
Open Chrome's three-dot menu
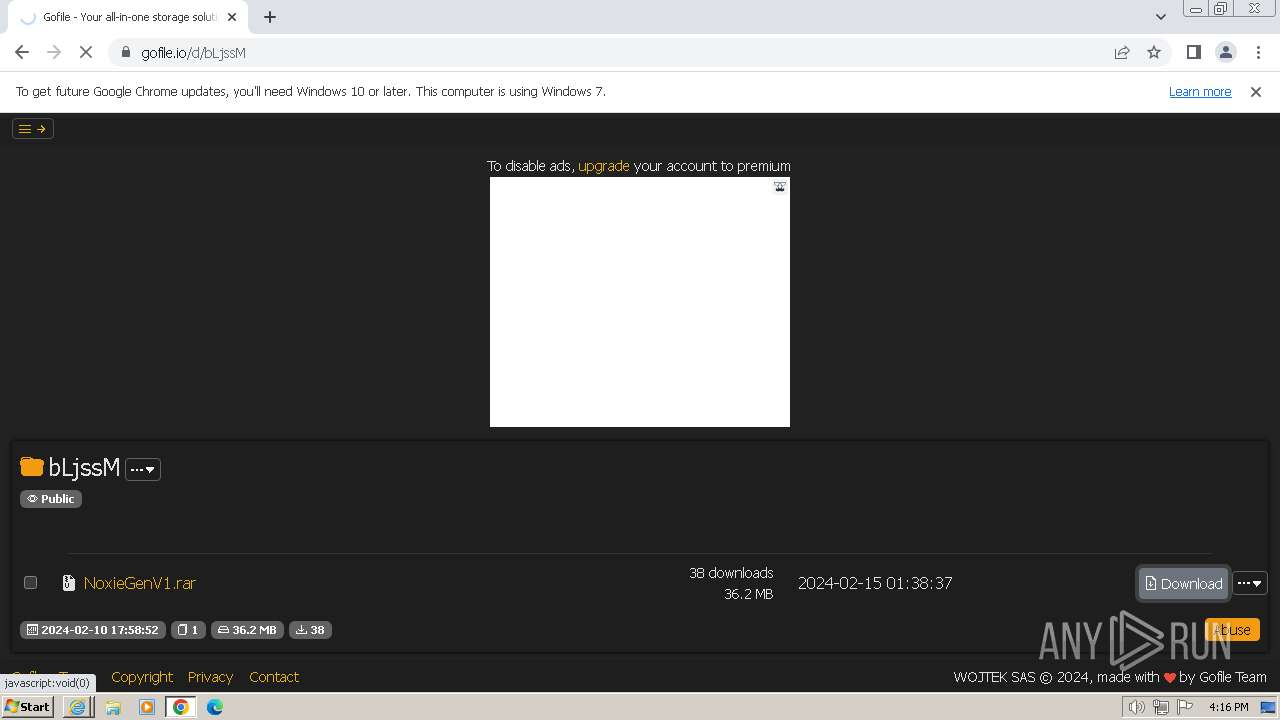1256,52
